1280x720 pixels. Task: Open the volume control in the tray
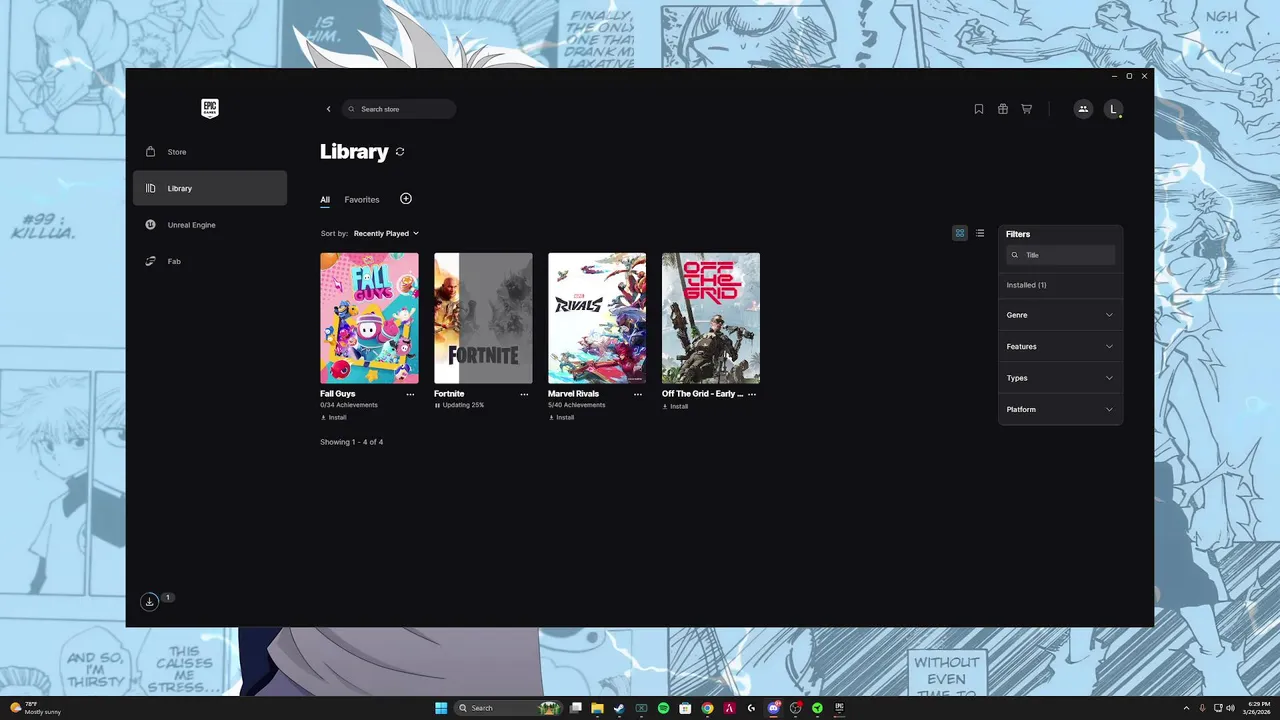[1230, 708]
